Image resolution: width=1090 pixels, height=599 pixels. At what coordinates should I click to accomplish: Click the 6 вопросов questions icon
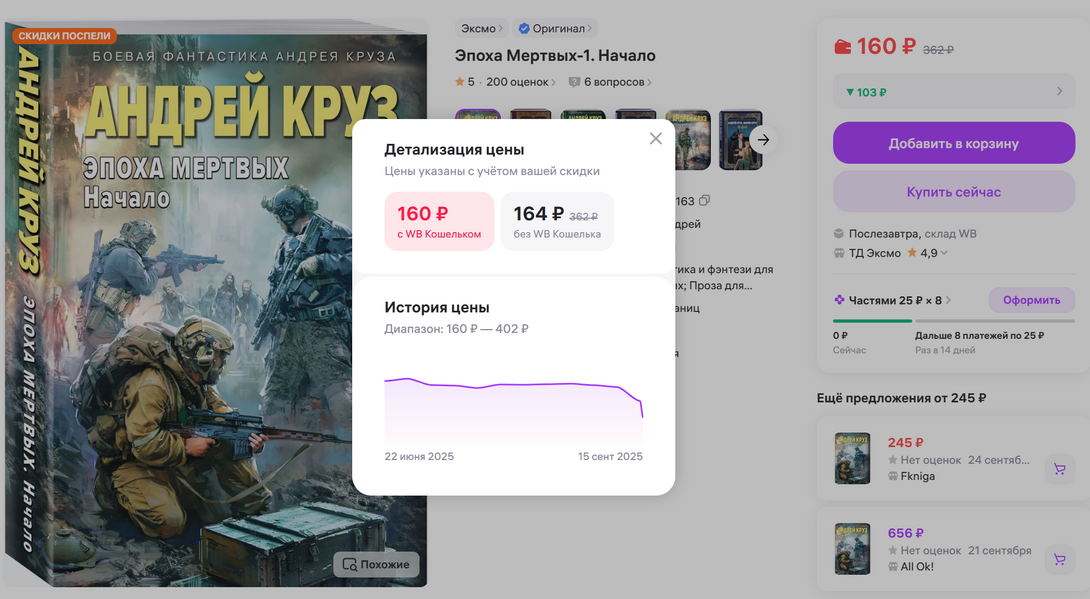coord(574,82)
